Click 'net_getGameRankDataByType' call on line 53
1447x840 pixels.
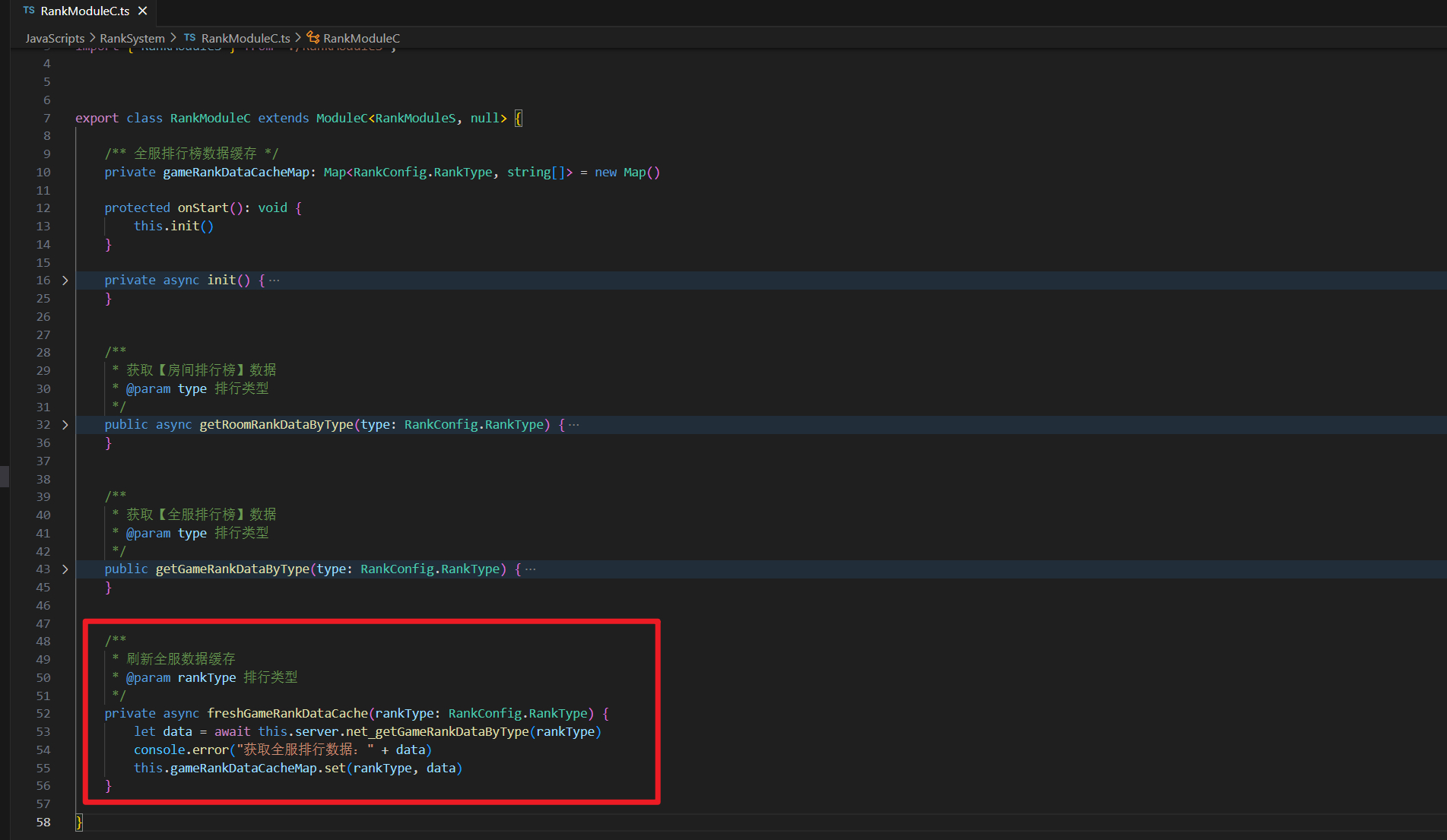coord(437,732)
